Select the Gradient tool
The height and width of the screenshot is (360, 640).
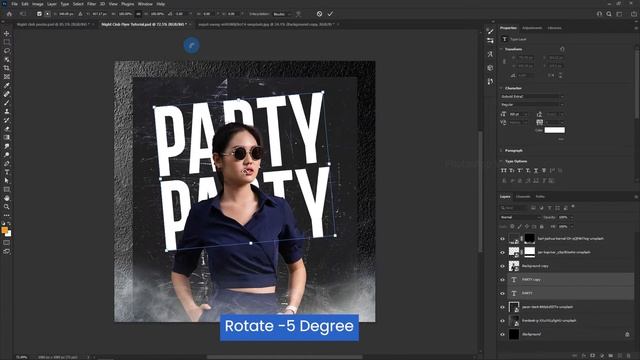pos(7,137)
